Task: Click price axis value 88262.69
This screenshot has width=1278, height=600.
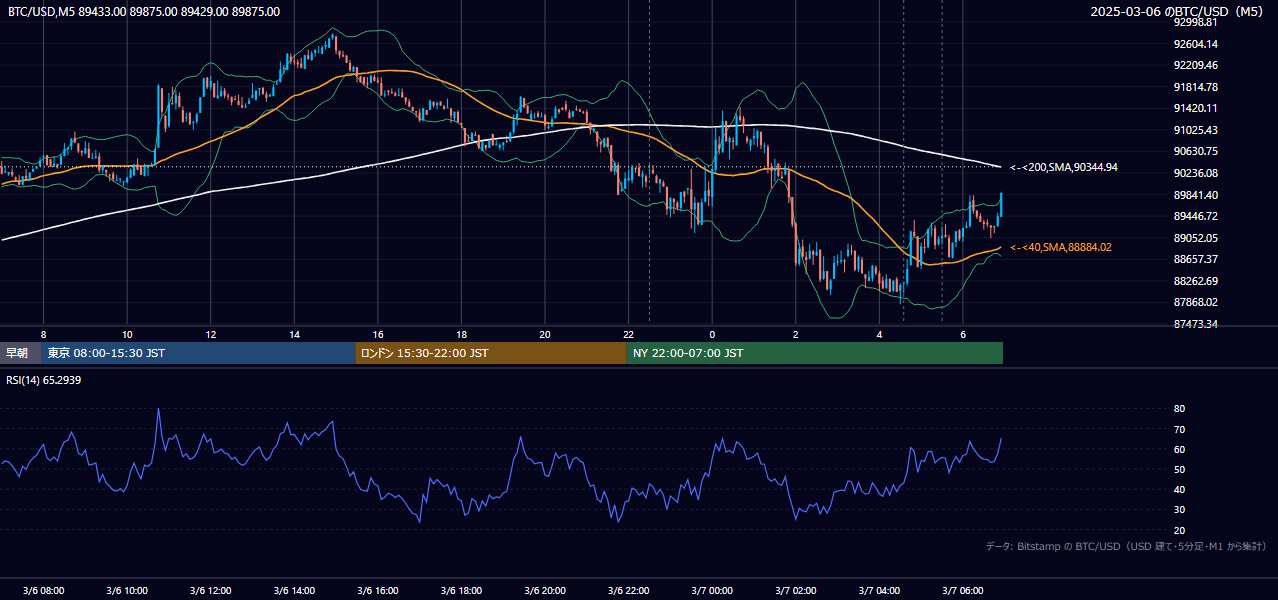Action: 1195,281
